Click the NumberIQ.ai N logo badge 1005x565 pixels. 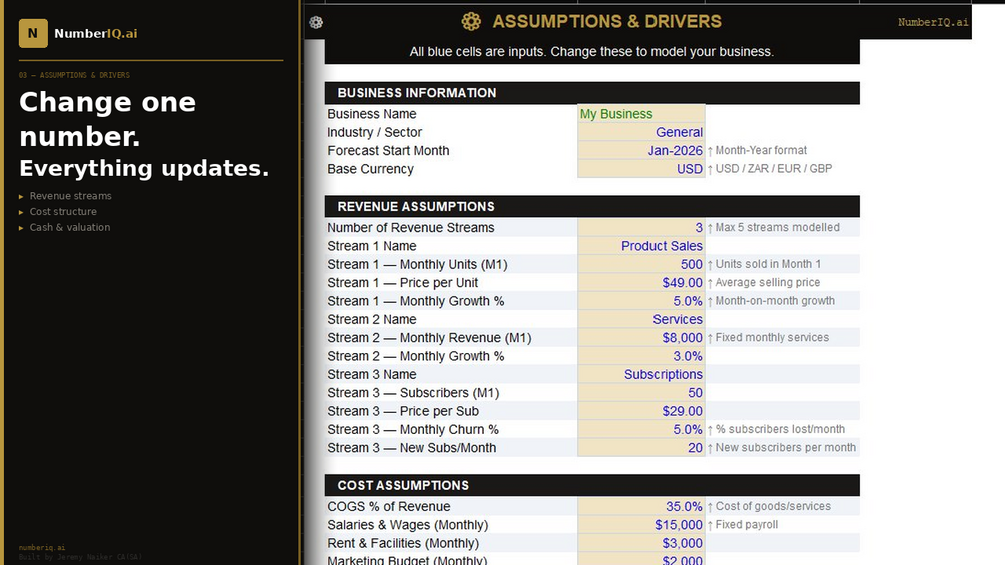33,33
